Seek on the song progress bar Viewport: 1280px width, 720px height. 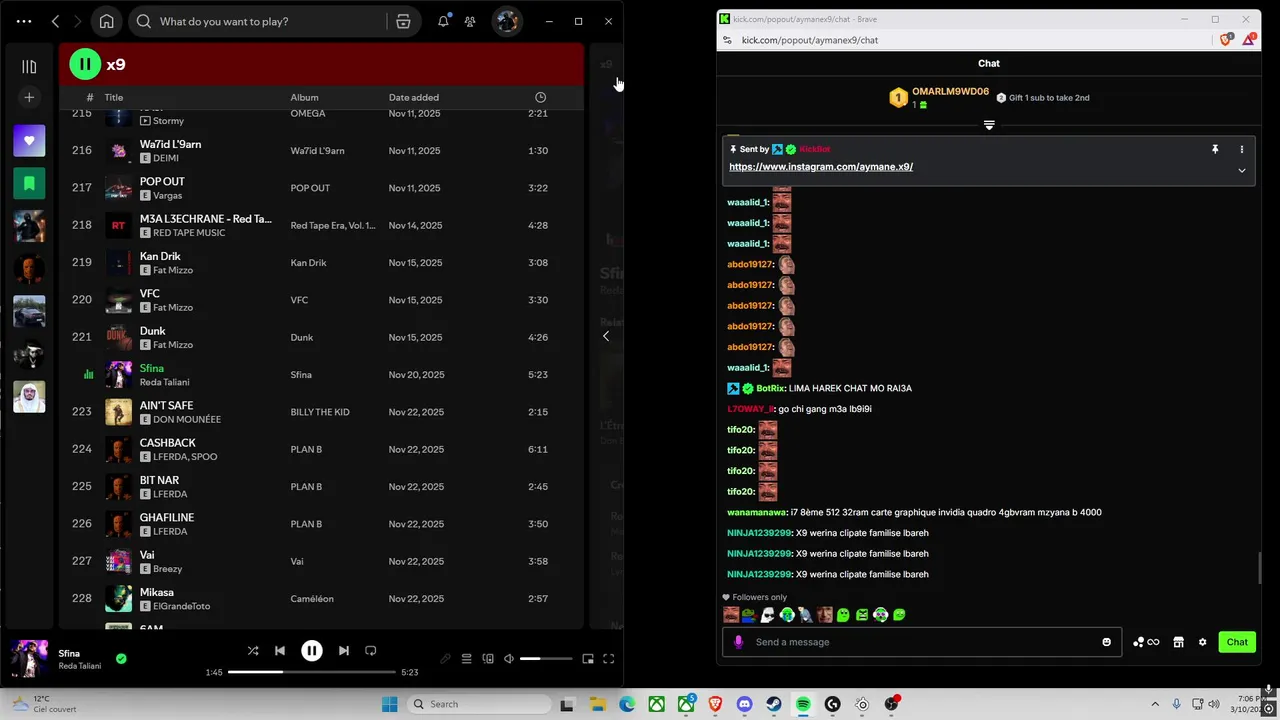(x=311, y=672)
